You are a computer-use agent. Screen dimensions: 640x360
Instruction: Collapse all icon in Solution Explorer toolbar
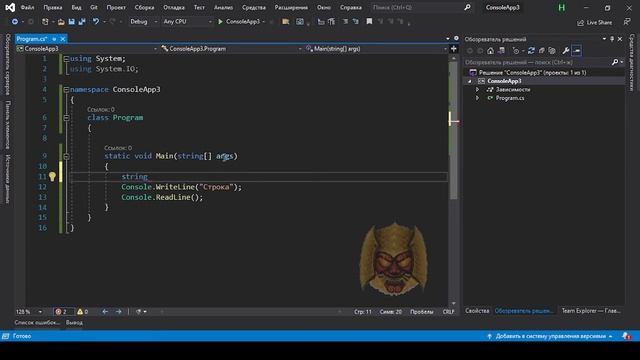click(x=542, y=51)
